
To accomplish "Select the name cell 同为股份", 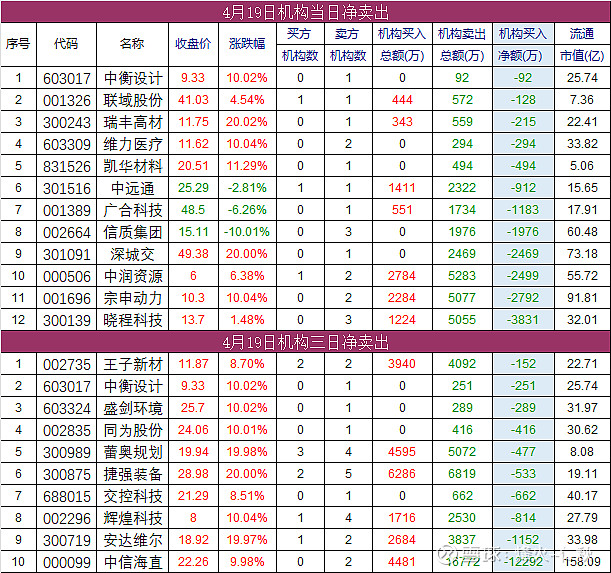I will point(133,430).
